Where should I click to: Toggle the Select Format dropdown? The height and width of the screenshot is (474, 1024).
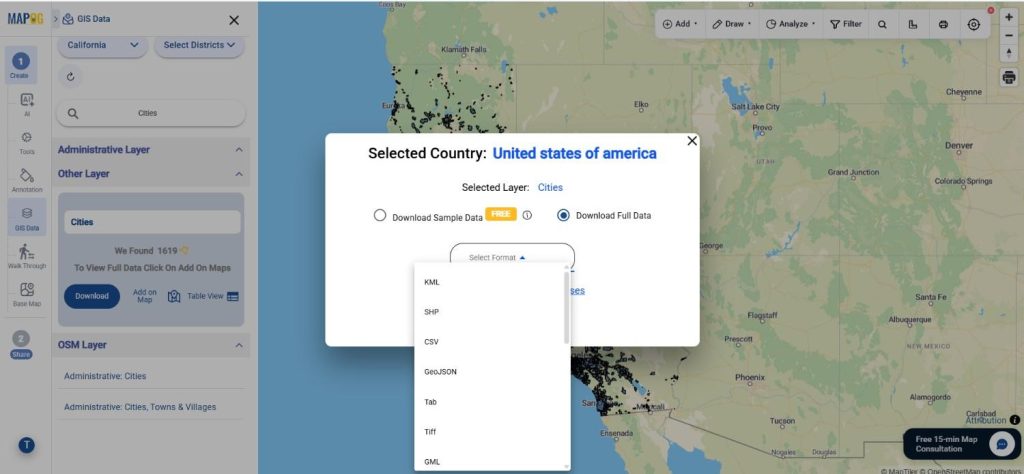[x=512, y=257]
